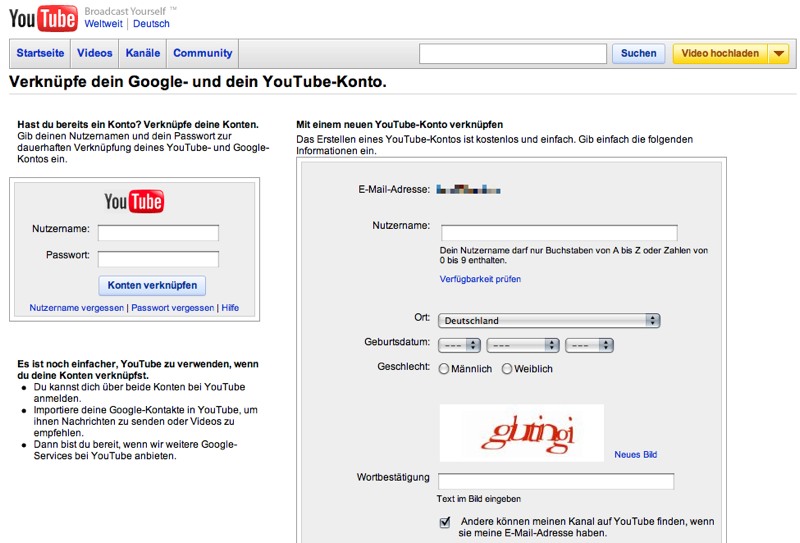Viewport: 800px width, 543px height.
Task: Switch to the Kanäle tab
Action: pyautogui.click(x=142, y=54)
